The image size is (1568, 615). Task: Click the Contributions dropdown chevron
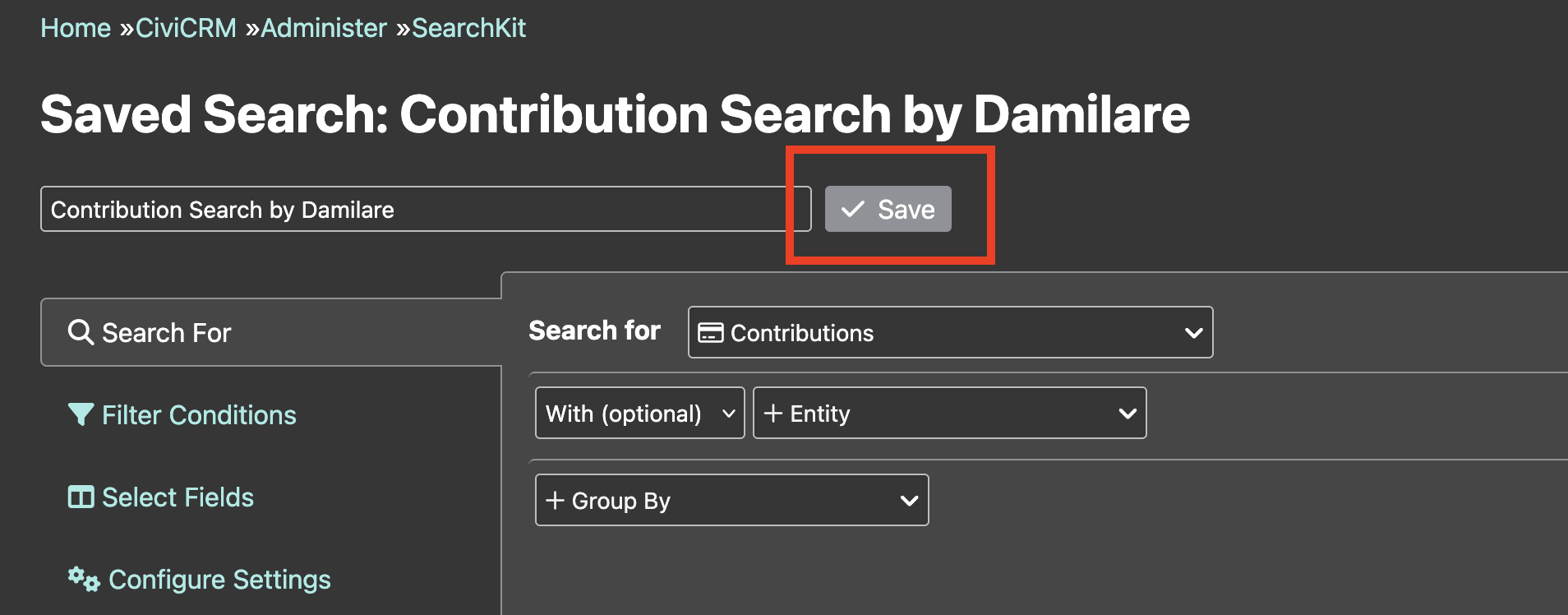pos(1193,333)
